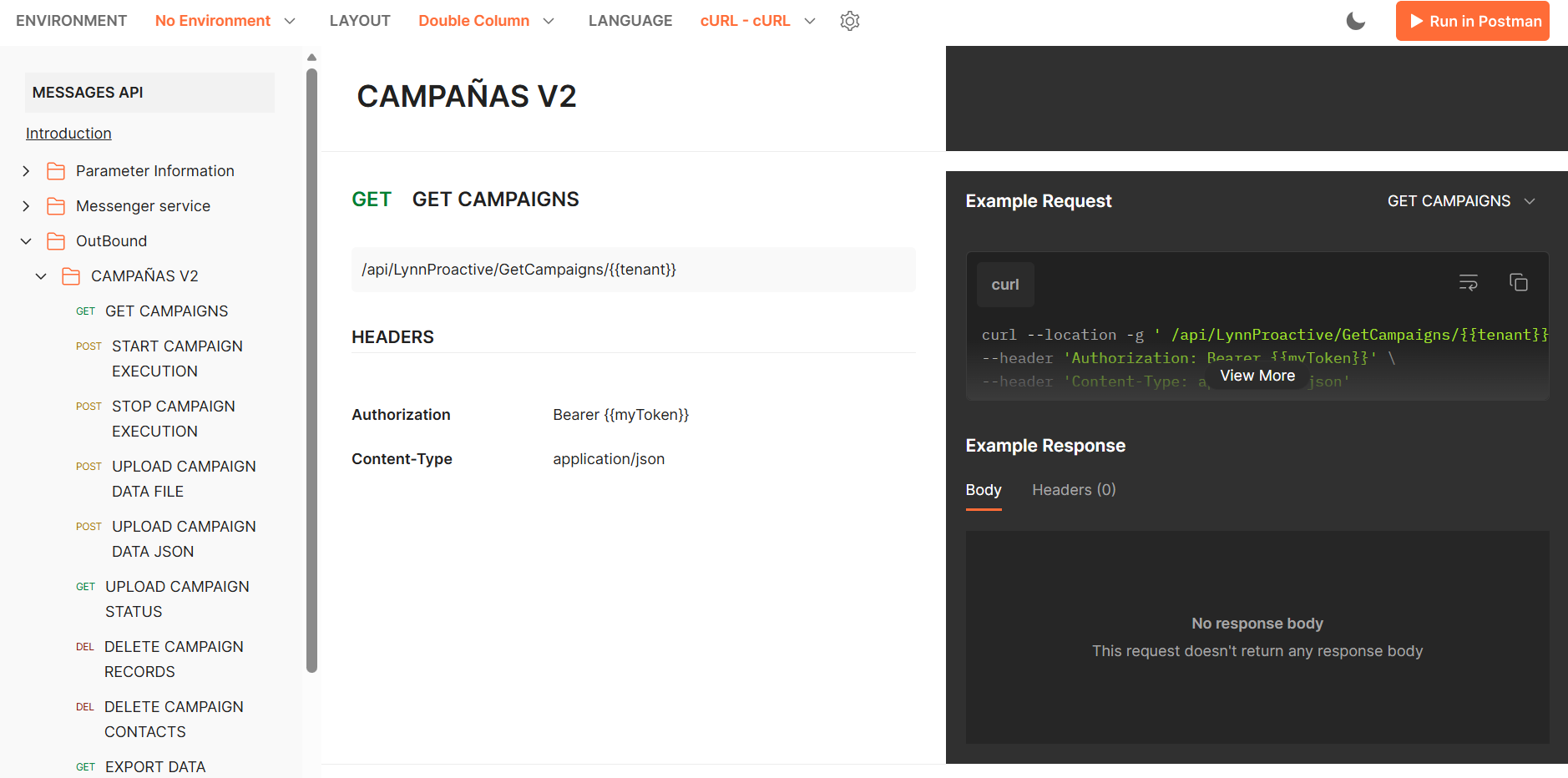Click the sidebar scroll up arrow

coord(311,58)
